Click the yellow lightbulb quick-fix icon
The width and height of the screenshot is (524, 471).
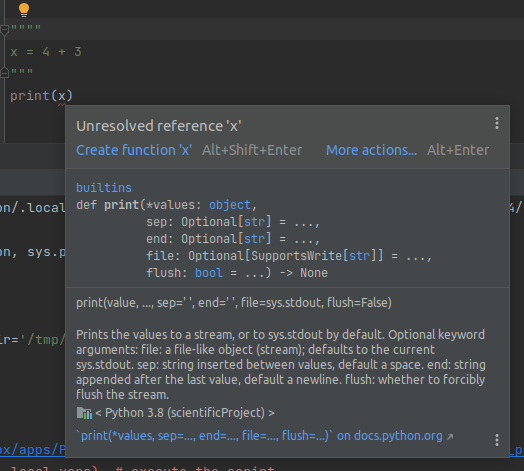click(24, 10)
